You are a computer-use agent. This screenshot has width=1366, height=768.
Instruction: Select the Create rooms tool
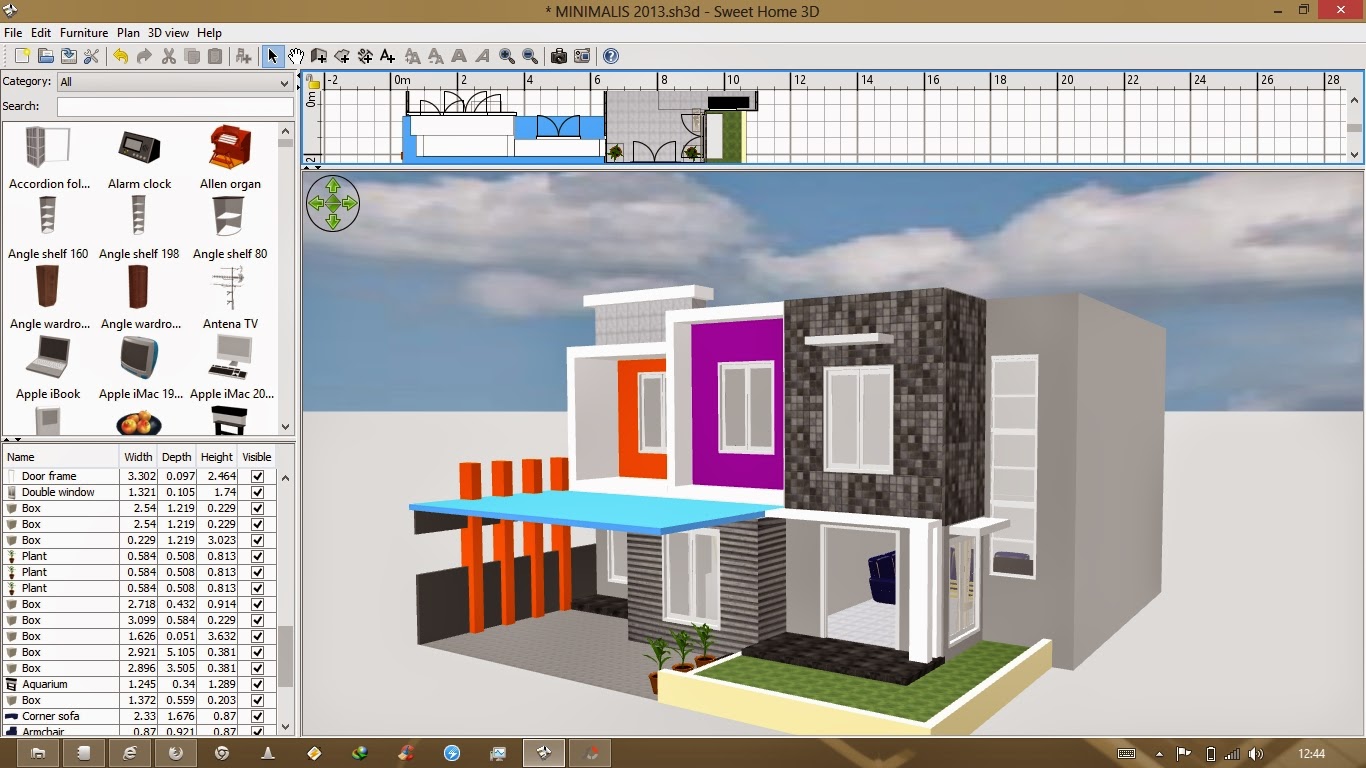pos(343,56)
